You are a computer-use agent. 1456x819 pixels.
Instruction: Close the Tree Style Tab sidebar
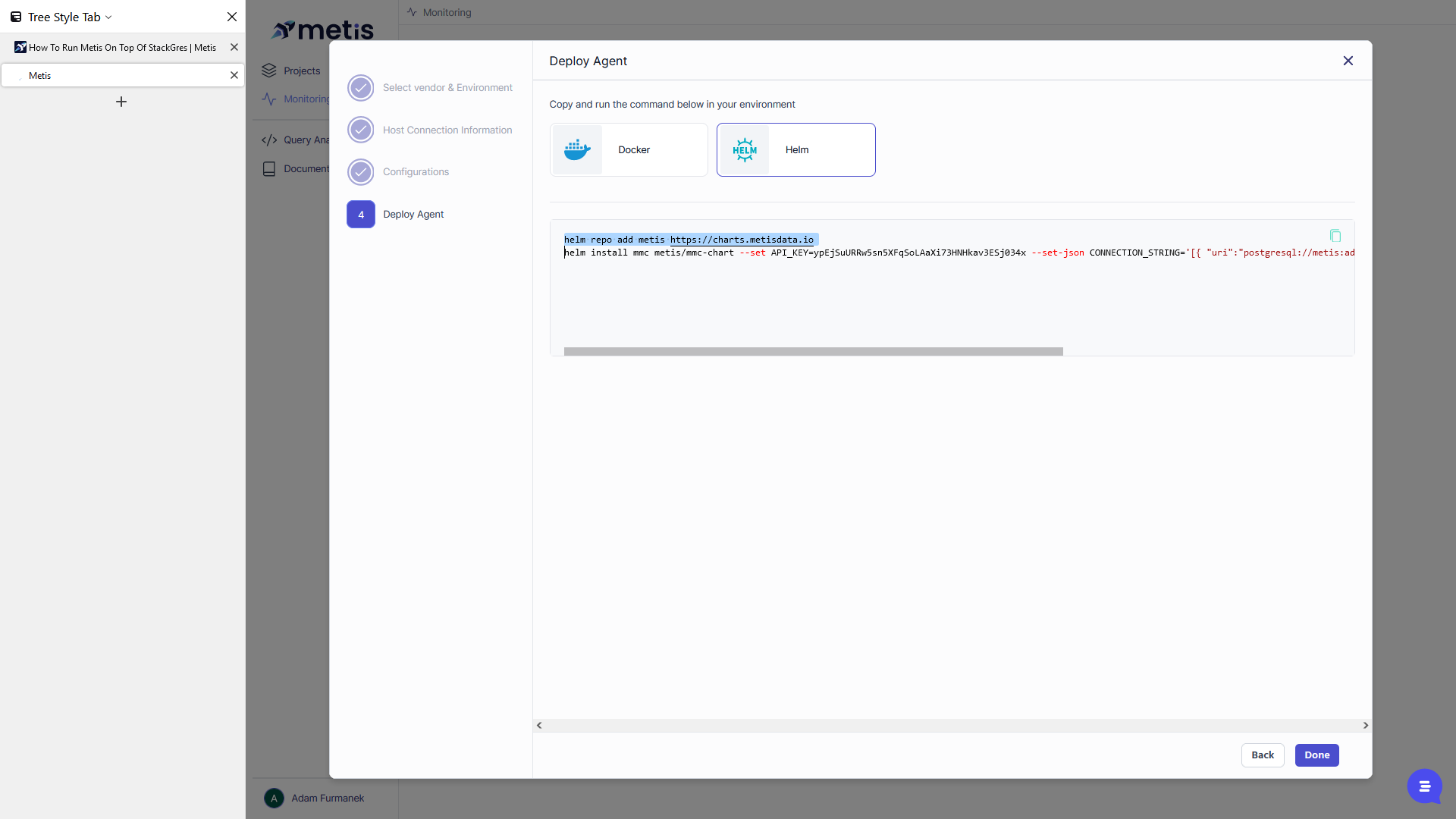[x=232, y=17]
